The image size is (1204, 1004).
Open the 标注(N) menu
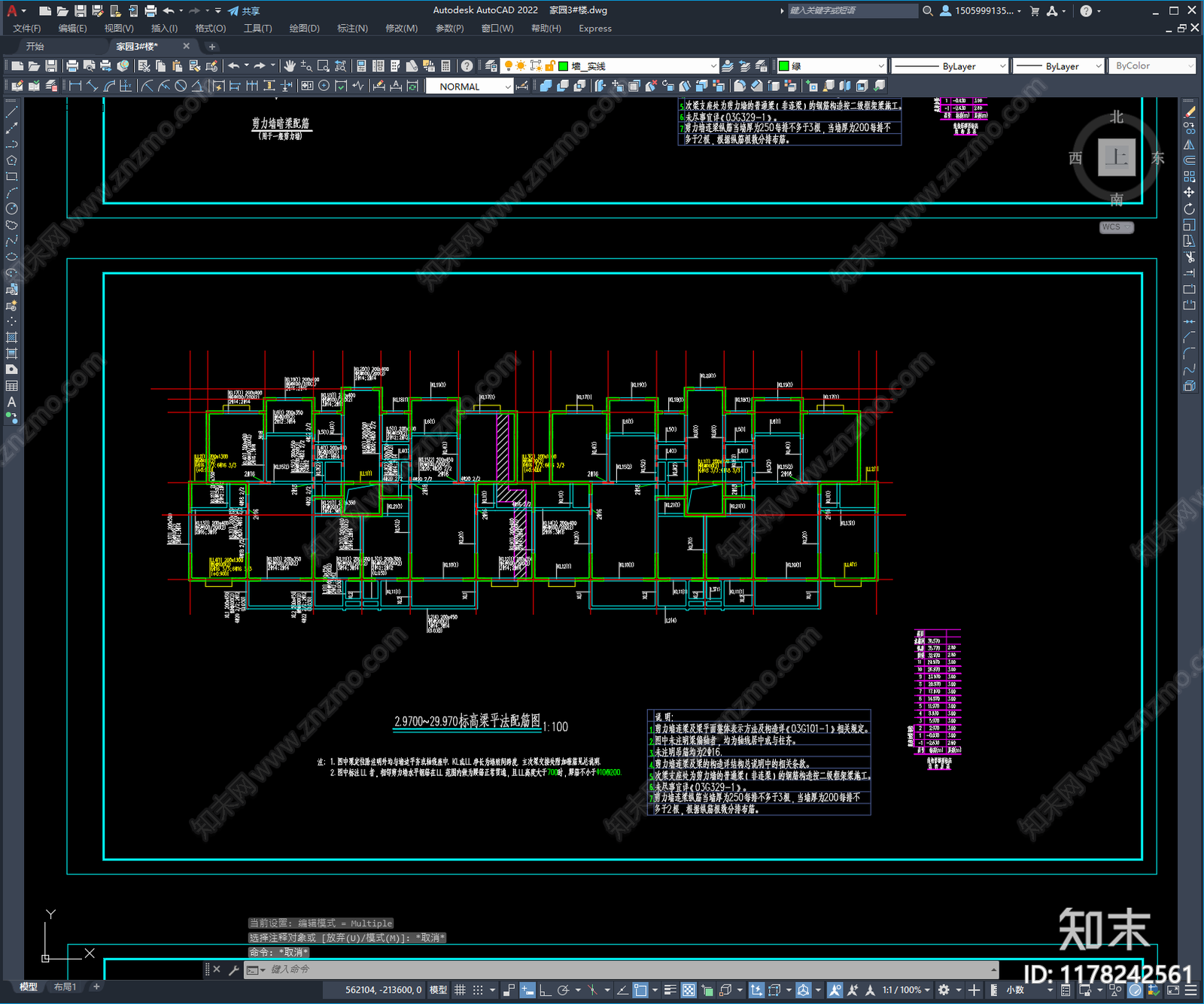352,29
